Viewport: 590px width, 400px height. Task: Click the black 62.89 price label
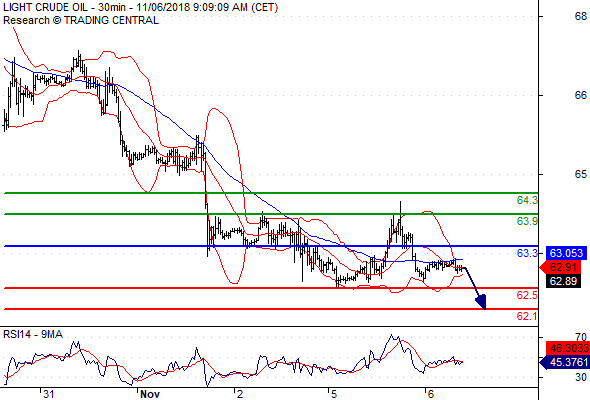click(x=563, y=281)
